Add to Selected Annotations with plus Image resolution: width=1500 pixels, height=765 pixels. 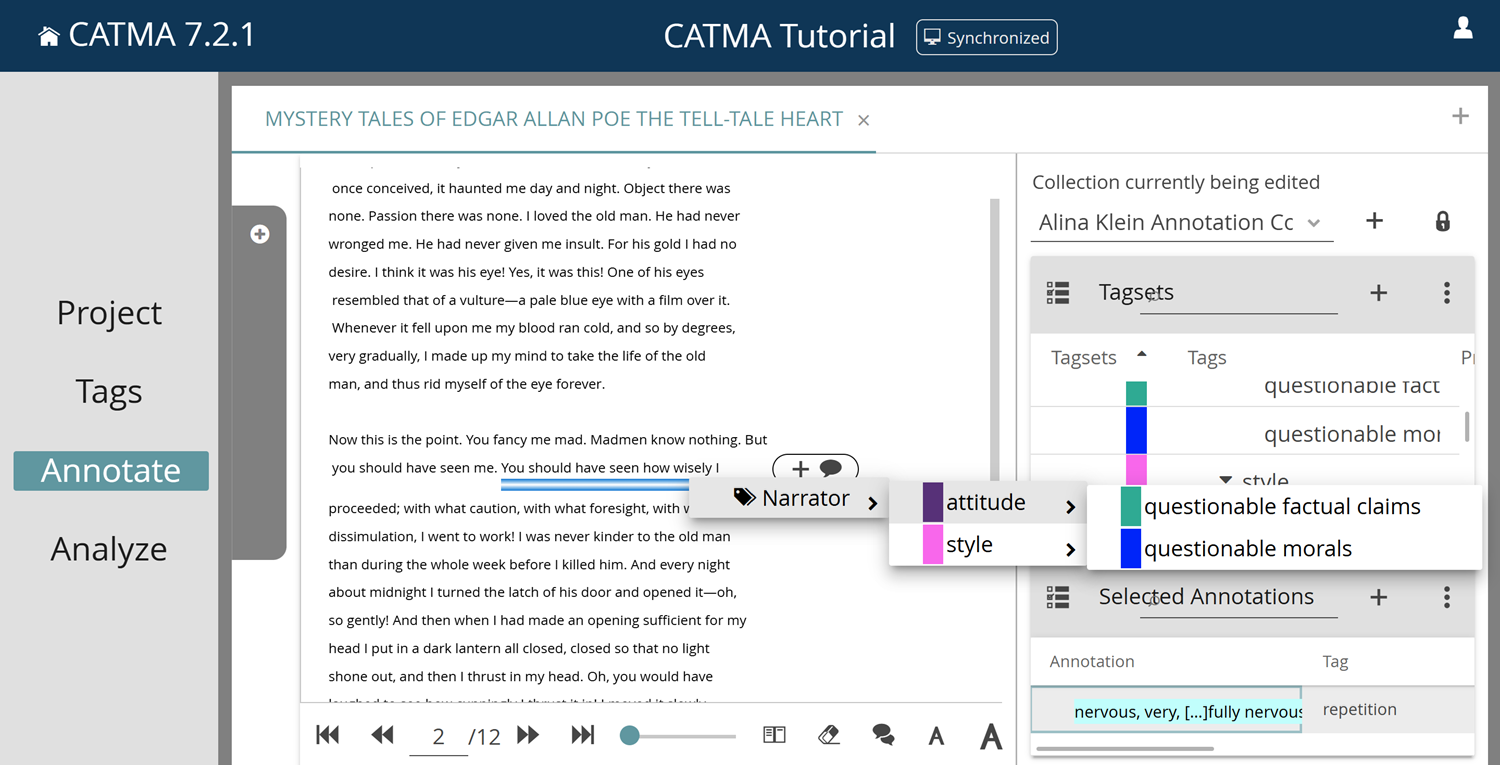[x=1378, y=597]
